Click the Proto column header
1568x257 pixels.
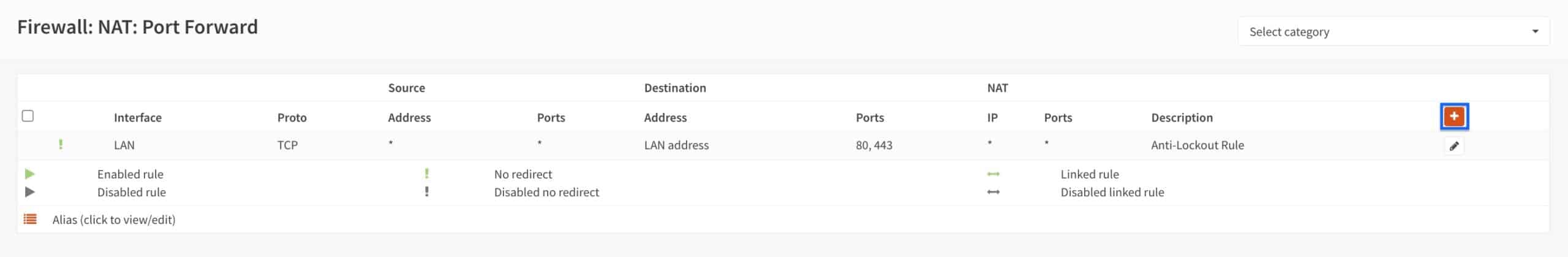(x=292, y=118)
